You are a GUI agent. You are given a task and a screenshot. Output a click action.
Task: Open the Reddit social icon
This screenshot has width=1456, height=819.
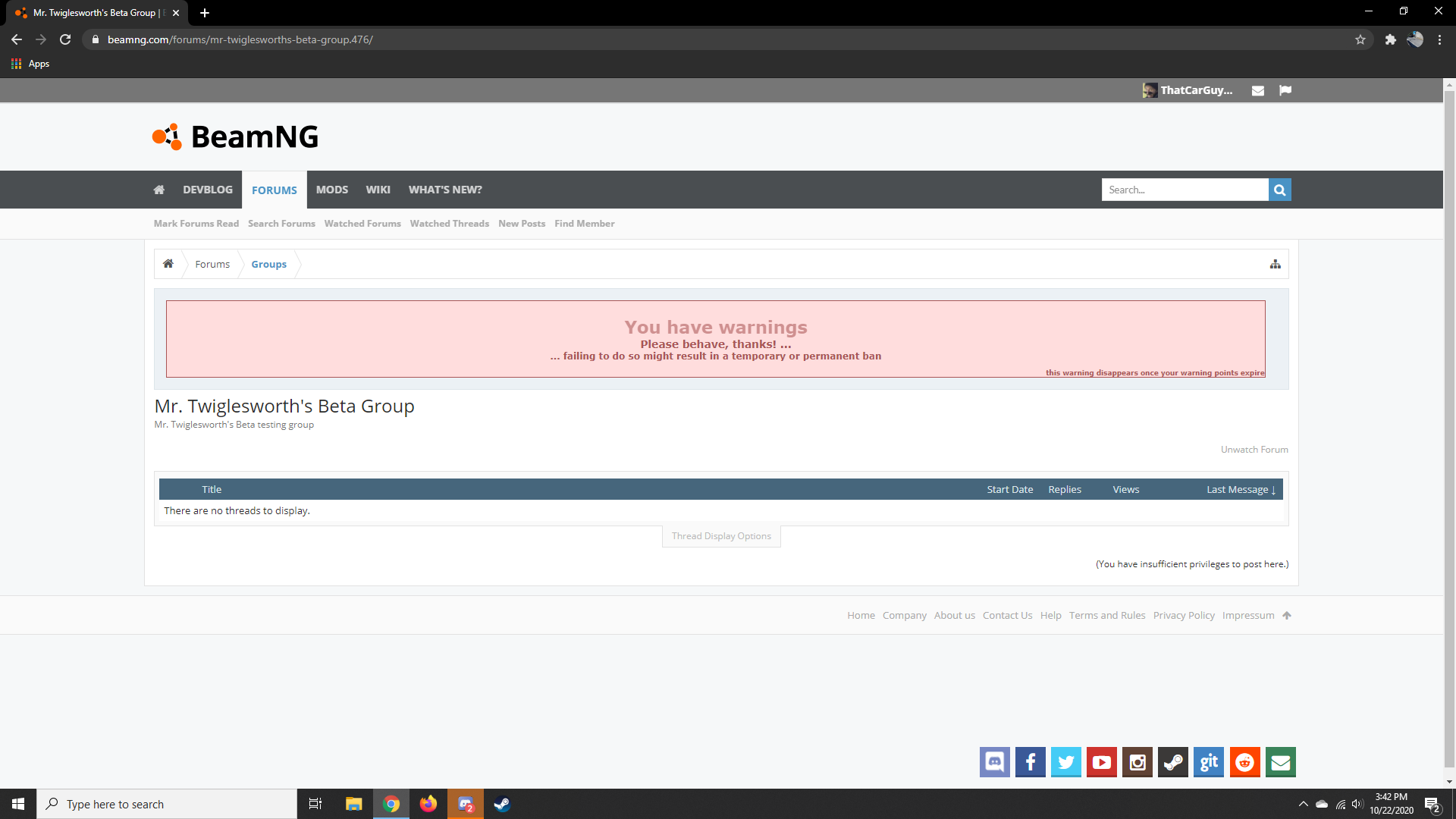coord(1244,762)
